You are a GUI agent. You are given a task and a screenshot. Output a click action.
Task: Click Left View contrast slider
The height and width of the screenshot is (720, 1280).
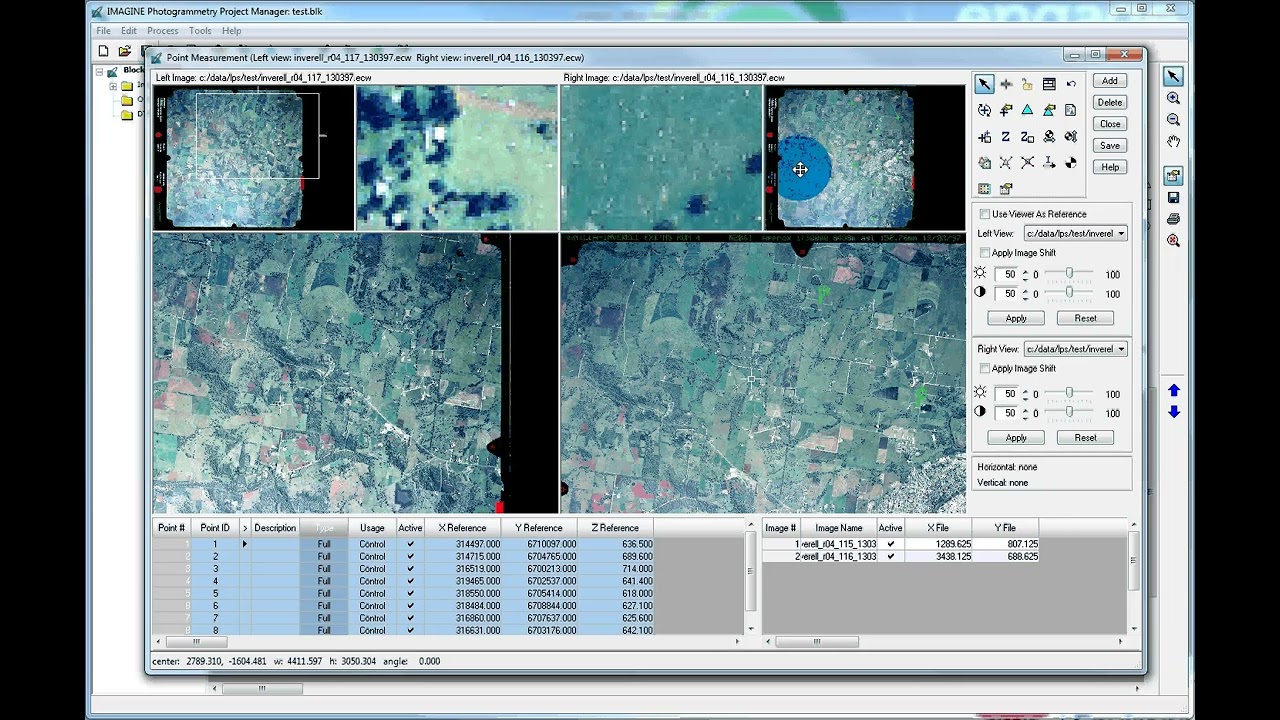pos(1069,293)
